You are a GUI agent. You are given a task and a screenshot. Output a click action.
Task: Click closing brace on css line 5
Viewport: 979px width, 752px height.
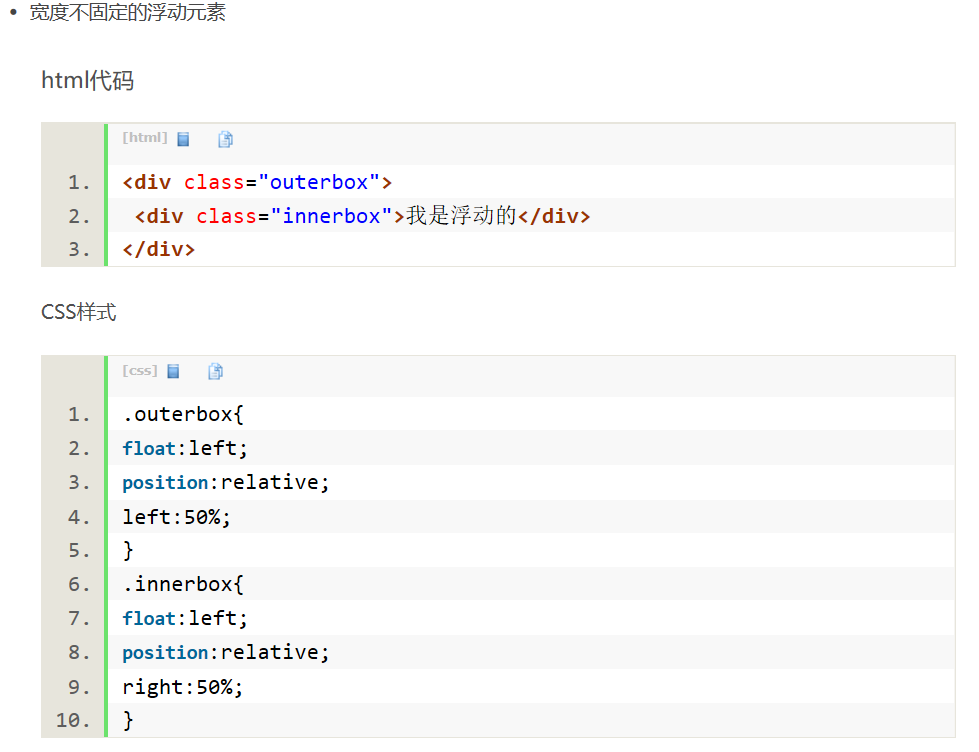[128, 550]
